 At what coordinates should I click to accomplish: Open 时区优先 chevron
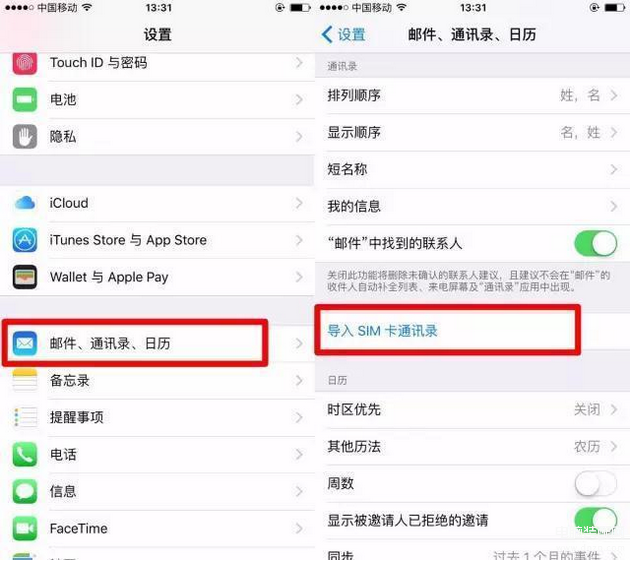tap(614, 410)
